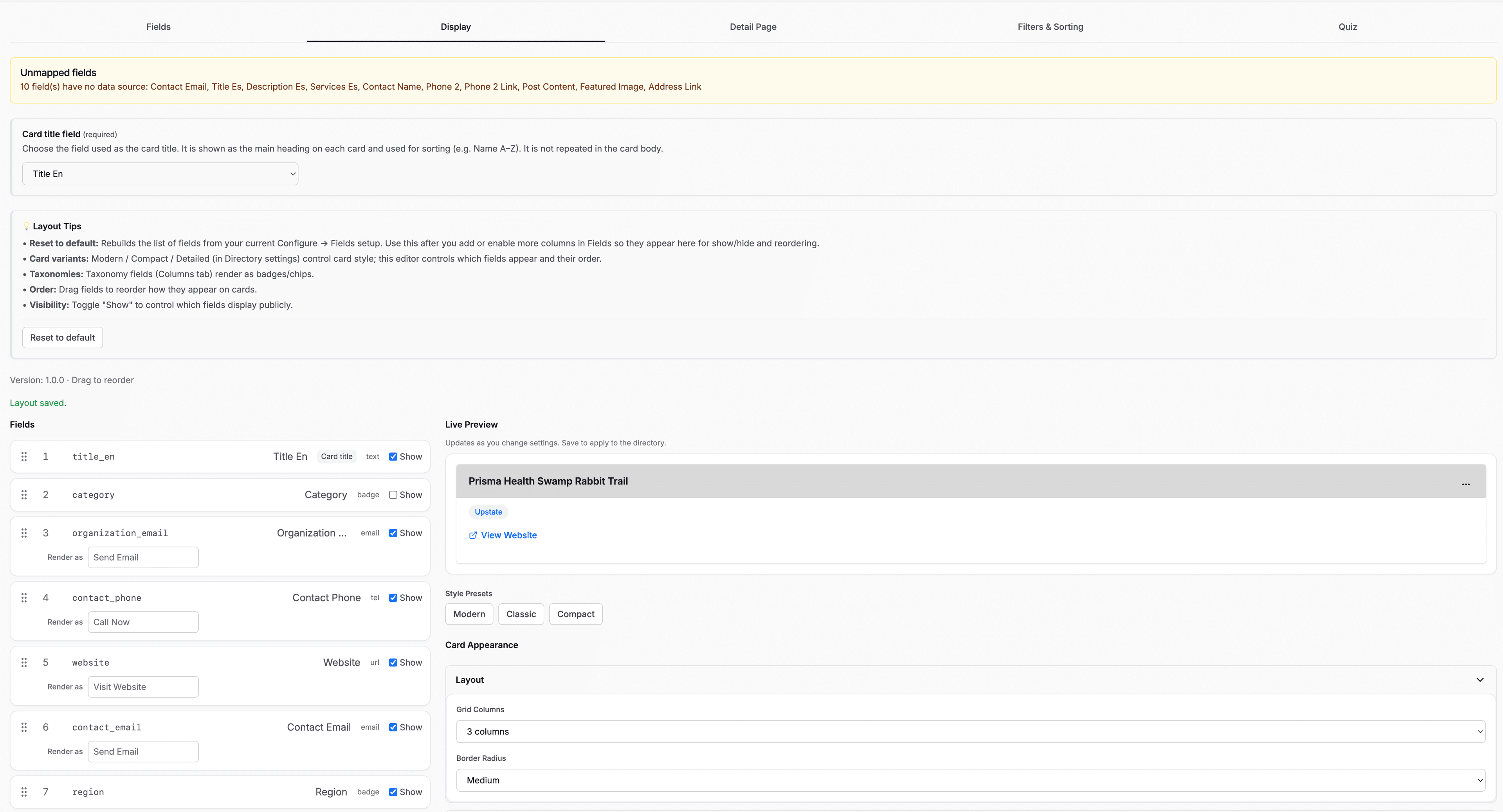Image resolution: width=1503 pixels, height=812 pixels.
Task: Switch to the Detail Page tab
Action: pyautogui.click(x=753, y=27)
